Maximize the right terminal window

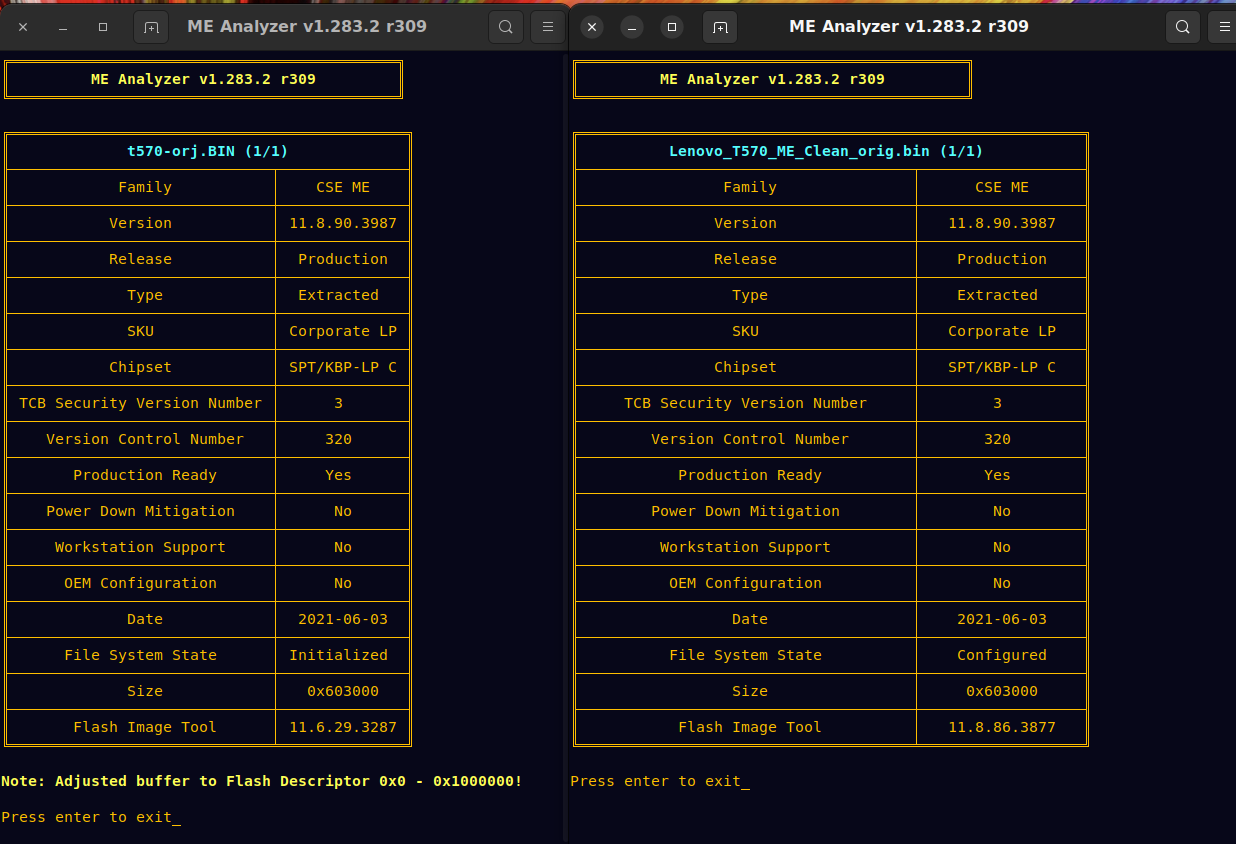point(672,27)
